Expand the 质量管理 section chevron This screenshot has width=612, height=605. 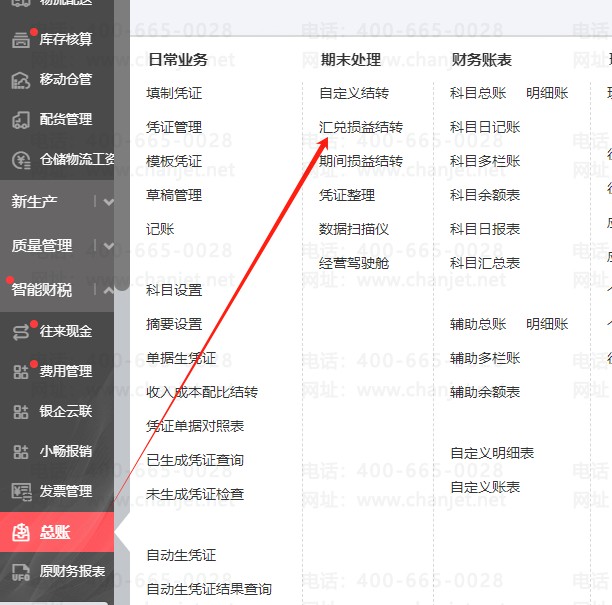coord(109,246)
